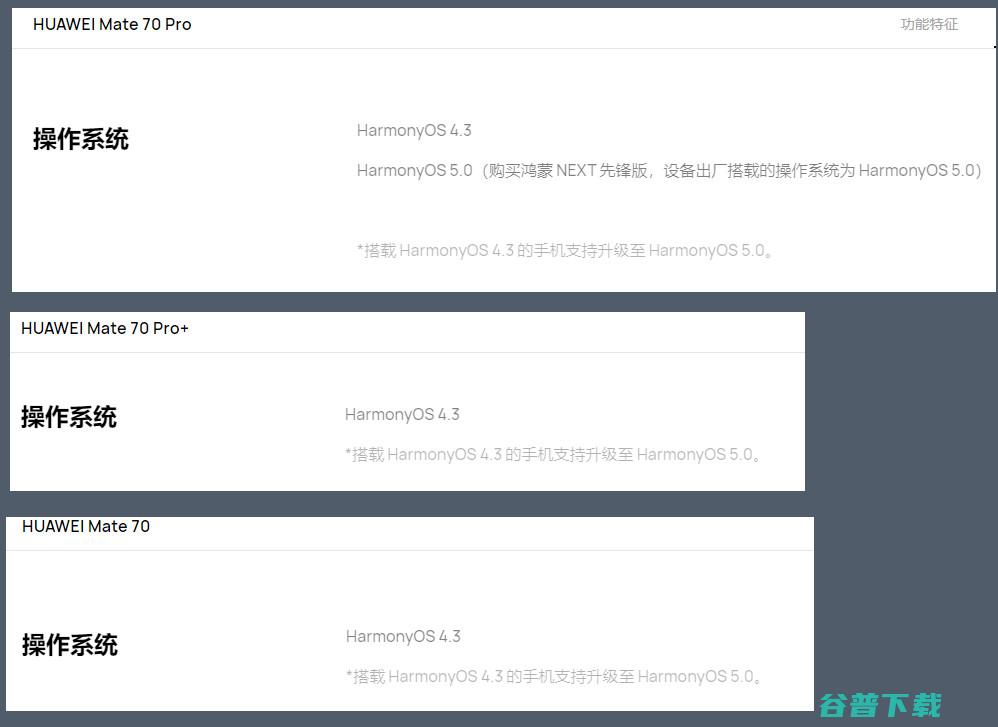Viewport: 998px width, 727px height.
Task: Click the 载 character of the watermark
Action: click(927, 705)
